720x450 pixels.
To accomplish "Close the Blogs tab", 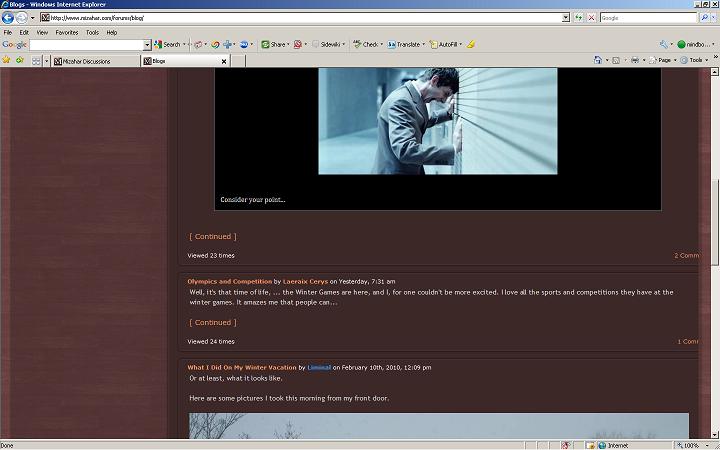I will [224, 61].
